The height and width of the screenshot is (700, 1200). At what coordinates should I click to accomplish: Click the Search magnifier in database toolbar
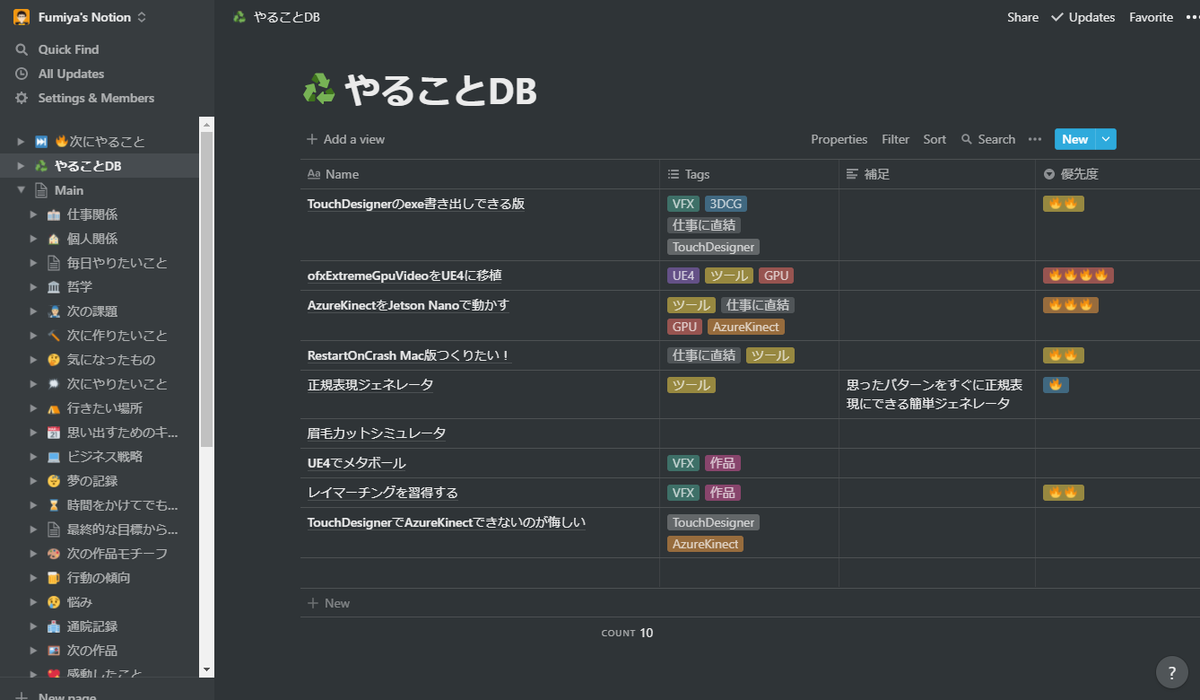tap(966, 140)
